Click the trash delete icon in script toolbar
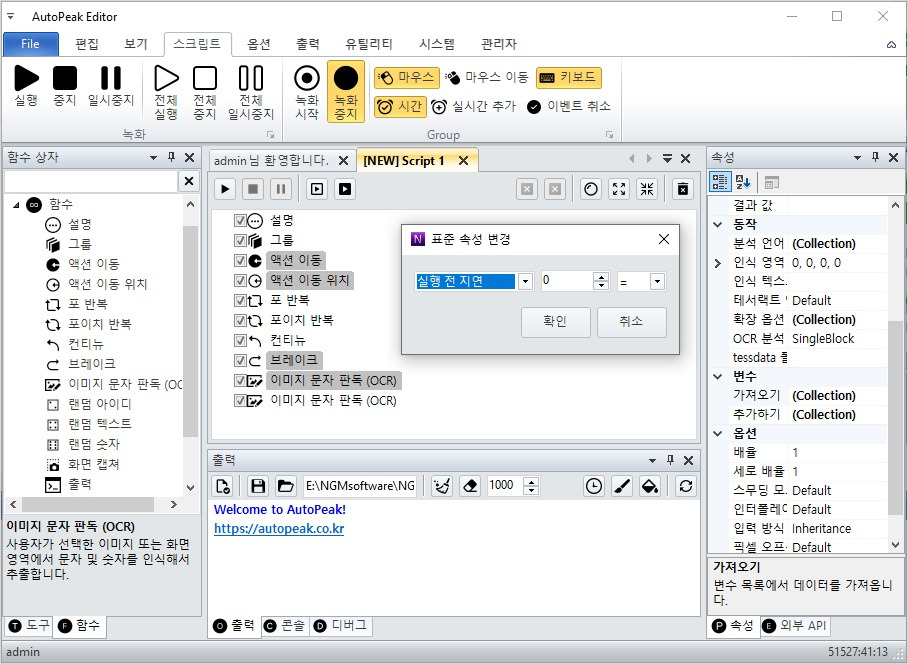The height and width of the screenshot is (664, 908). [683, 189]
